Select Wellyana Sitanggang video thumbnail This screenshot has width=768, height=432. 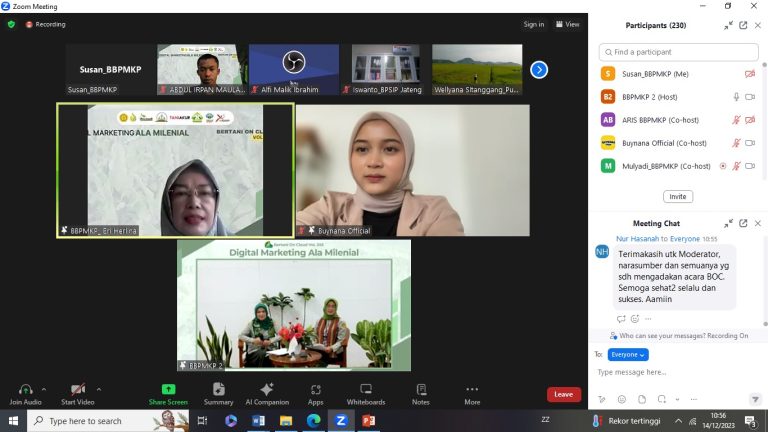(x=477, y=70)
